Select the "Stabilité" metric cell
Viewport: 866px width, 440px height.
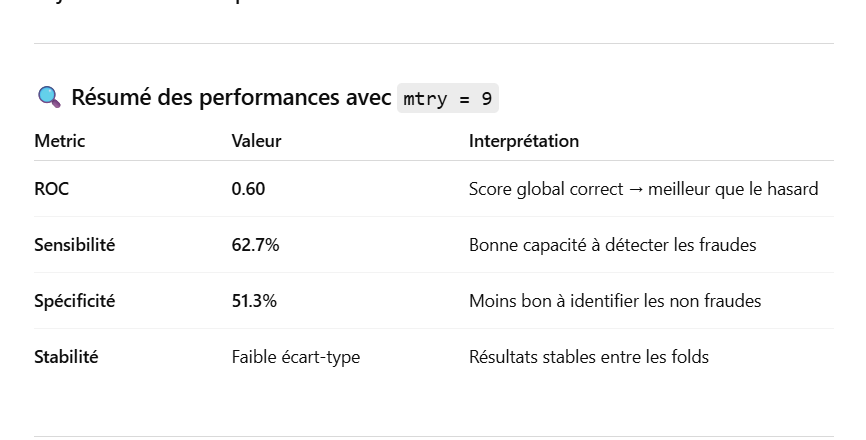click(x=66, y=357)
